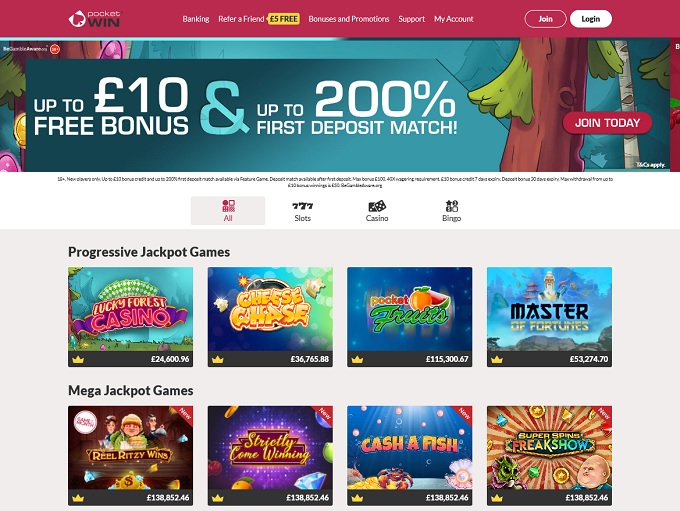Open Bonuses and Promotions menu
Viewport: 680px width, 511px height.
click(349, 19)
